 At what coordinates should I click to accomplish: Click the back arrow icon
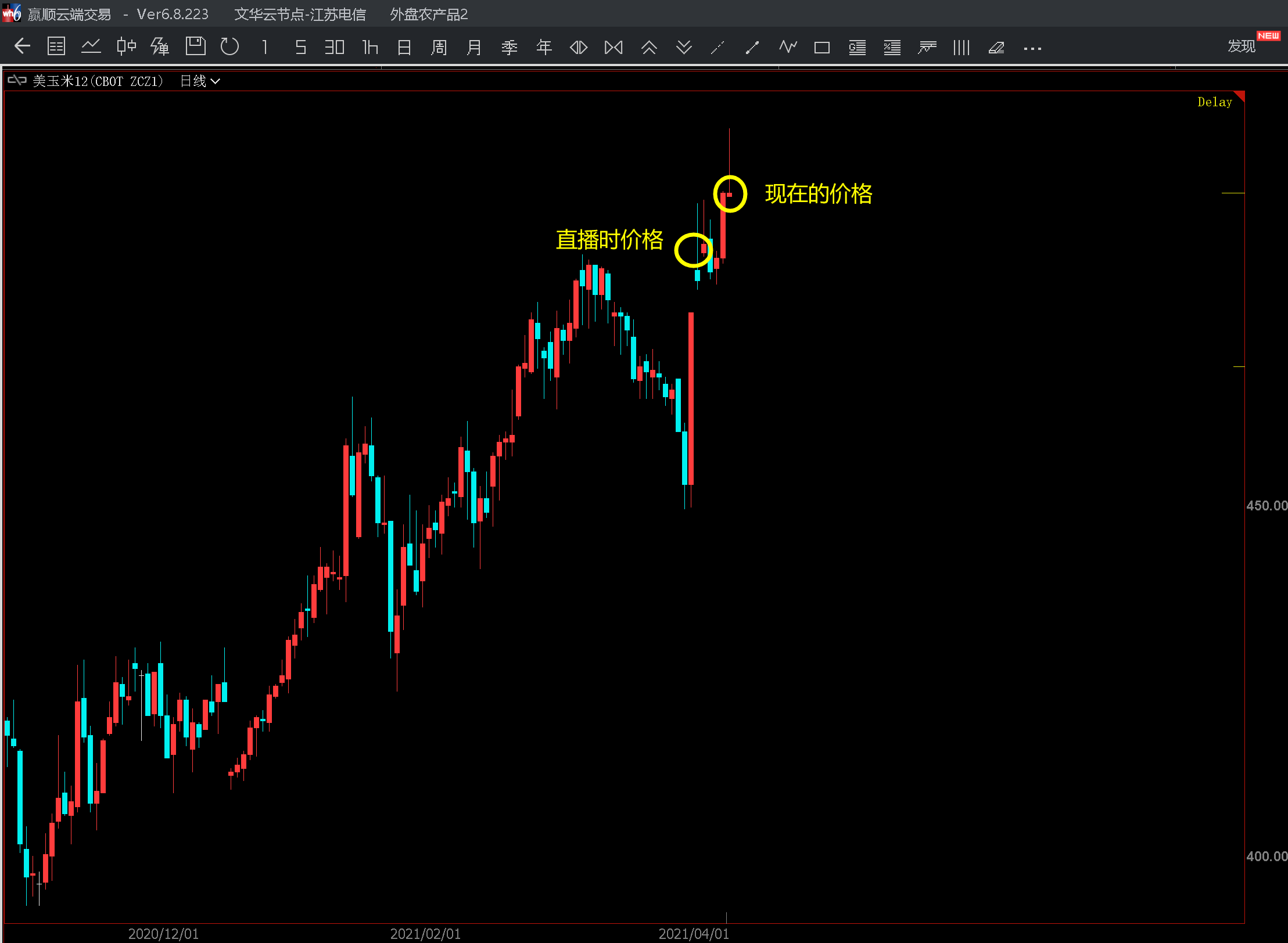[22, 46]
